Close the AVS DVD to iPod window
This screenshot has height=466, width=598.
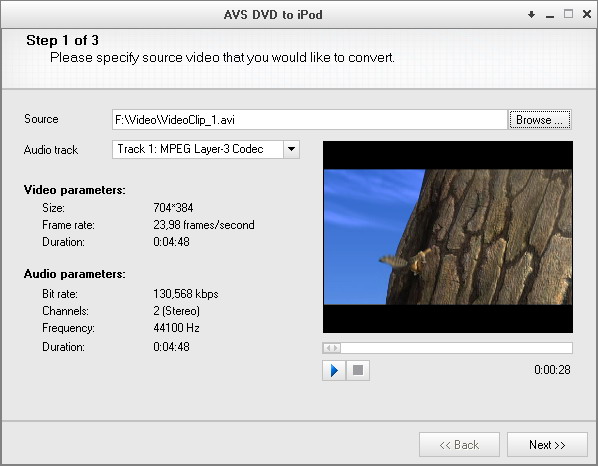[x=587, y=14]
